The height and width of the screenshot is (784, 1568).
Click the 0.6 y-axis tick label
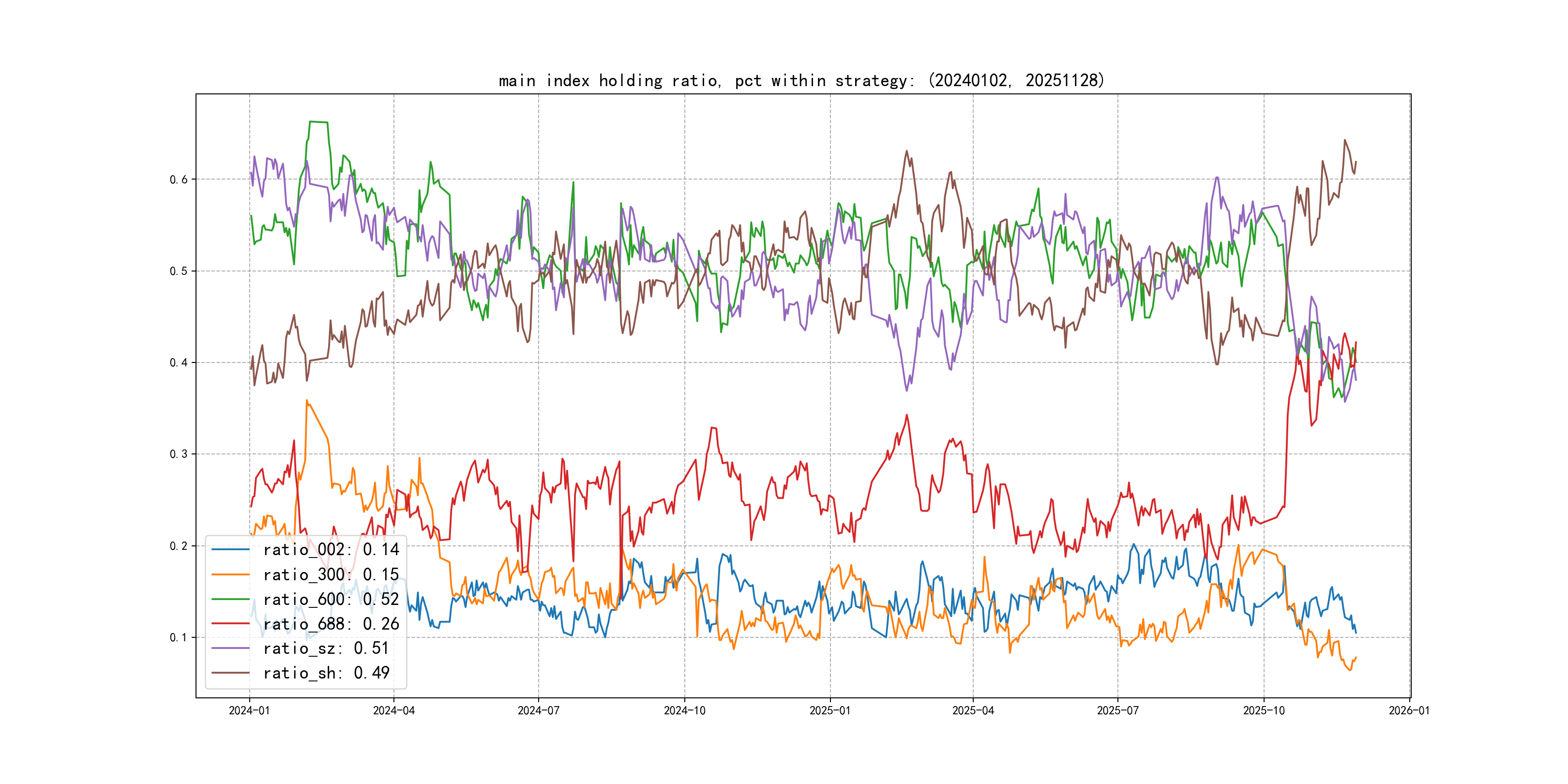tap(179, 180)
